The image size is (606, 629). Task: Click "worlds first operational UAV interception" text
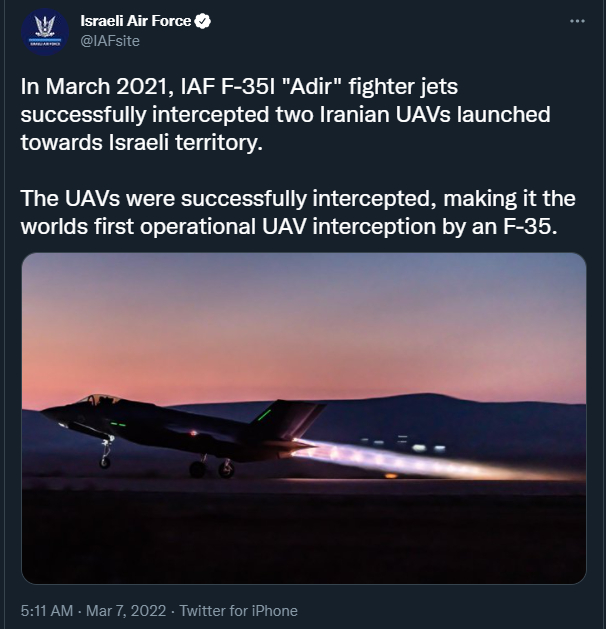262,225
